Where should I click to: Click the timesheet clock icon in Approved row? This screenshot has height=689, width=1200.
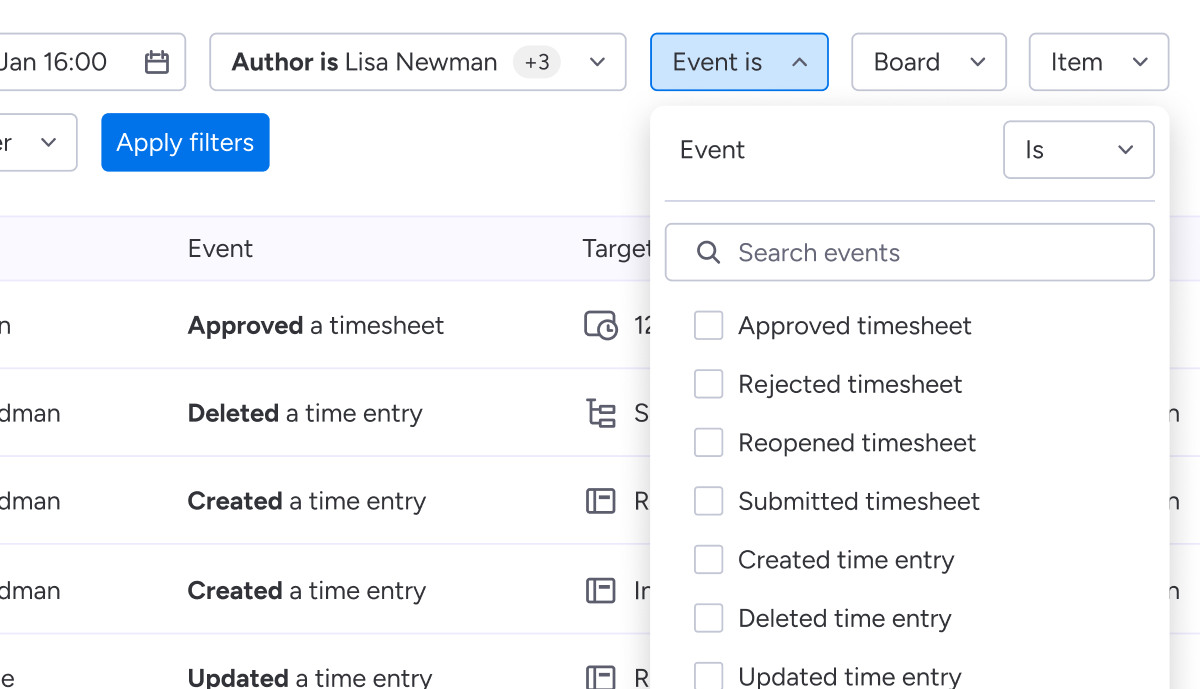click(600, 326)
